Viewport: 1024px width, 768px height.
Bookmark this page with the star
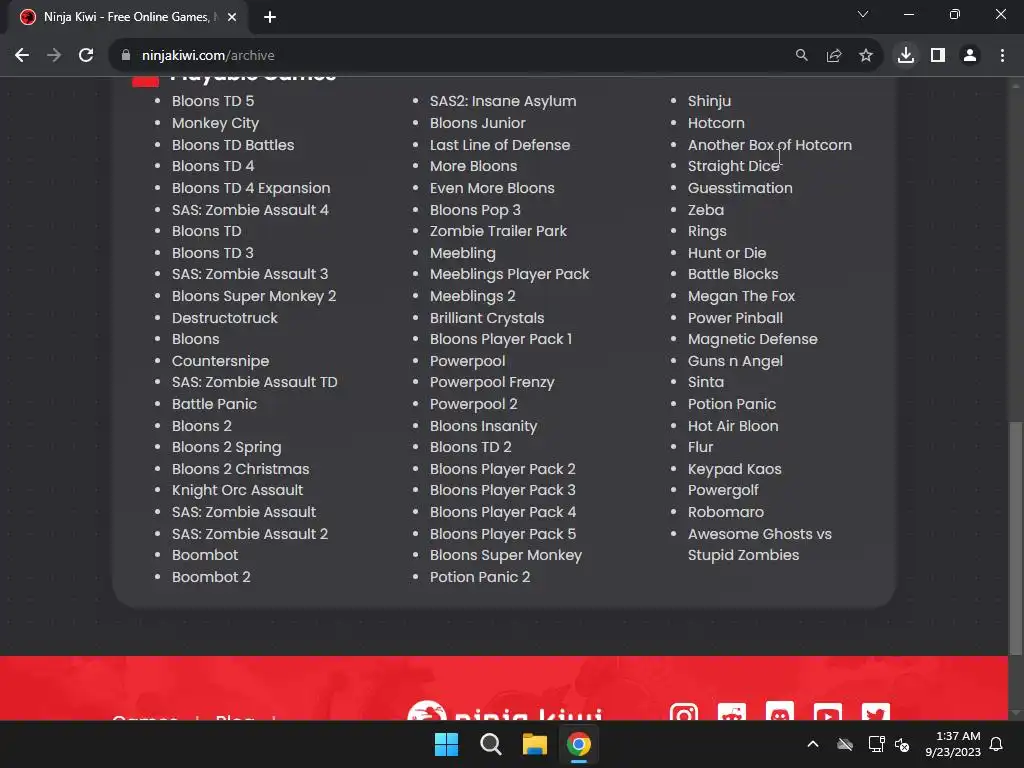point(865,56)
